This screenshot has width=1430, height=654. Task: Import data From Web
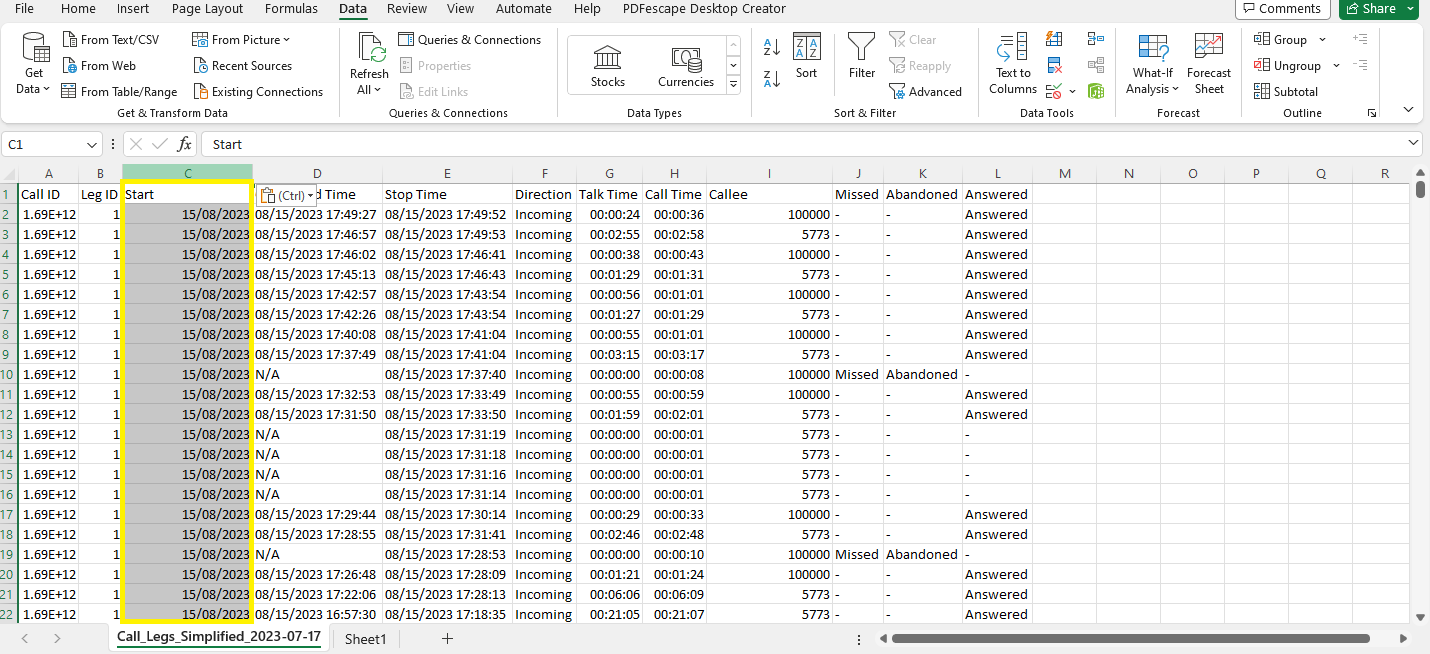99,66
